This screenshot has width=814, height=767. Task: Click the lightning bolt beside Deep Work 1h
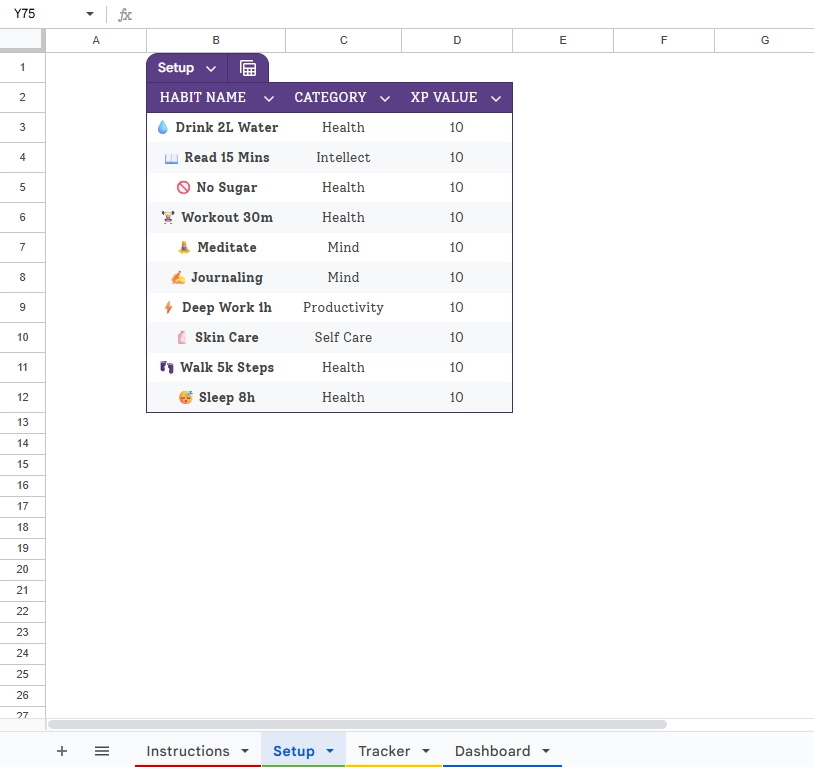(168, 307)
